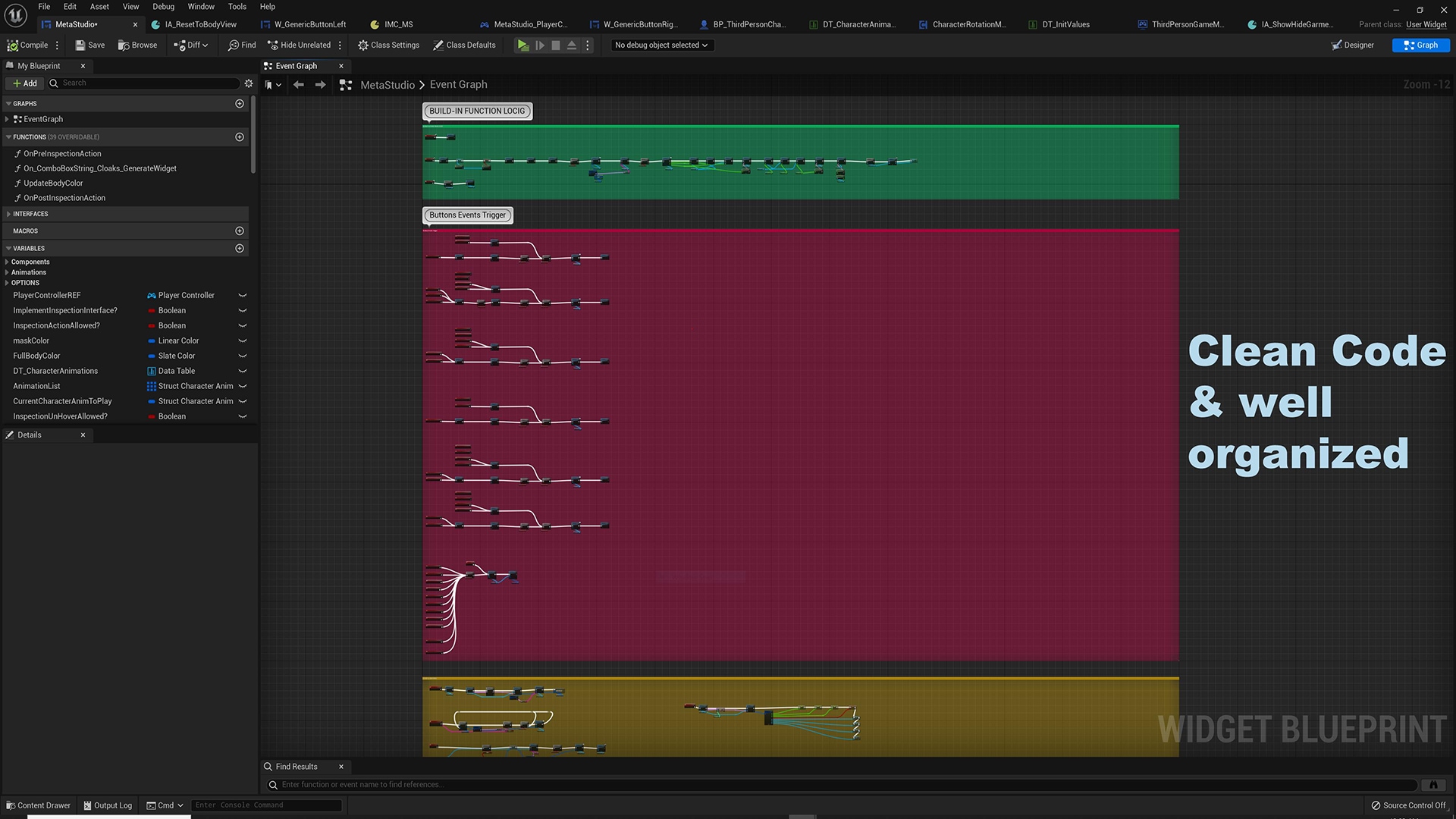The image size is (1456, 819).
Task: Open the My Blueprint settings gear
Action: click(x=249, y=83)
